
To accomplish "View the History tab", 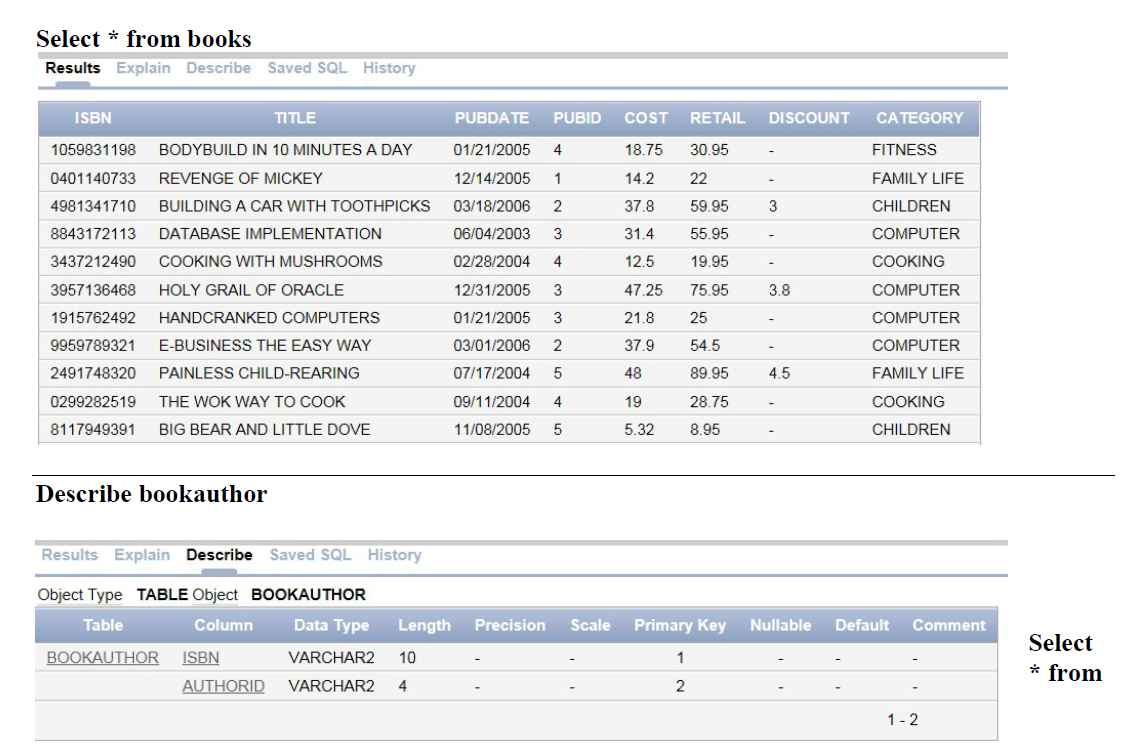I will 389,67.
